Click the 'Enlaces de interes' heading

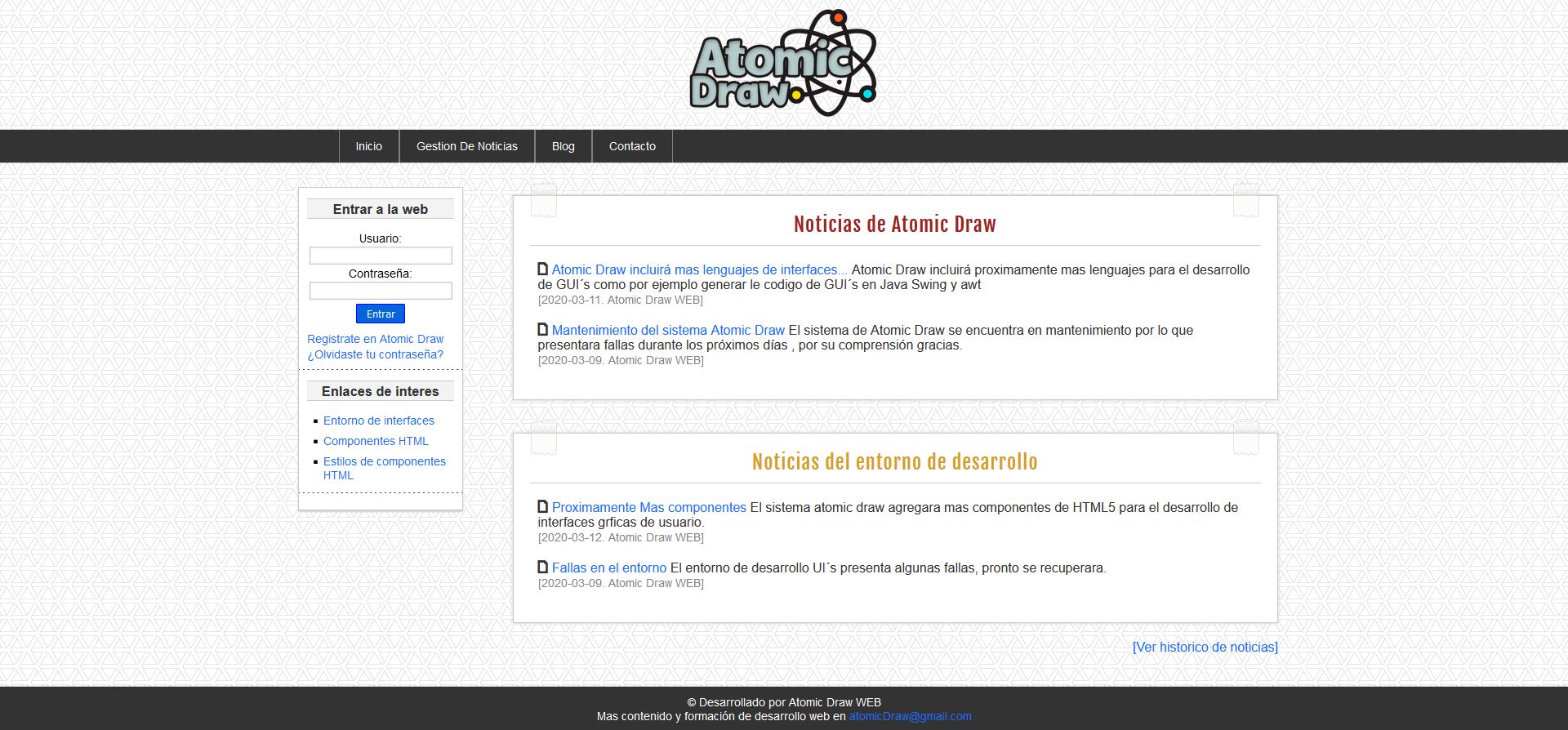(x=381, y=391)
